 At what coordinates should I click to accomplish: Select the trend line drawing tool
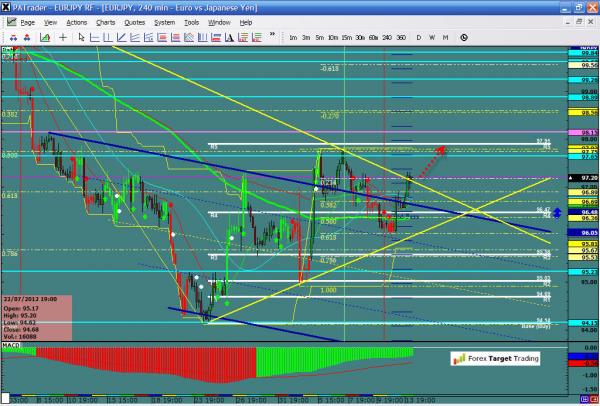coord(121,37)
